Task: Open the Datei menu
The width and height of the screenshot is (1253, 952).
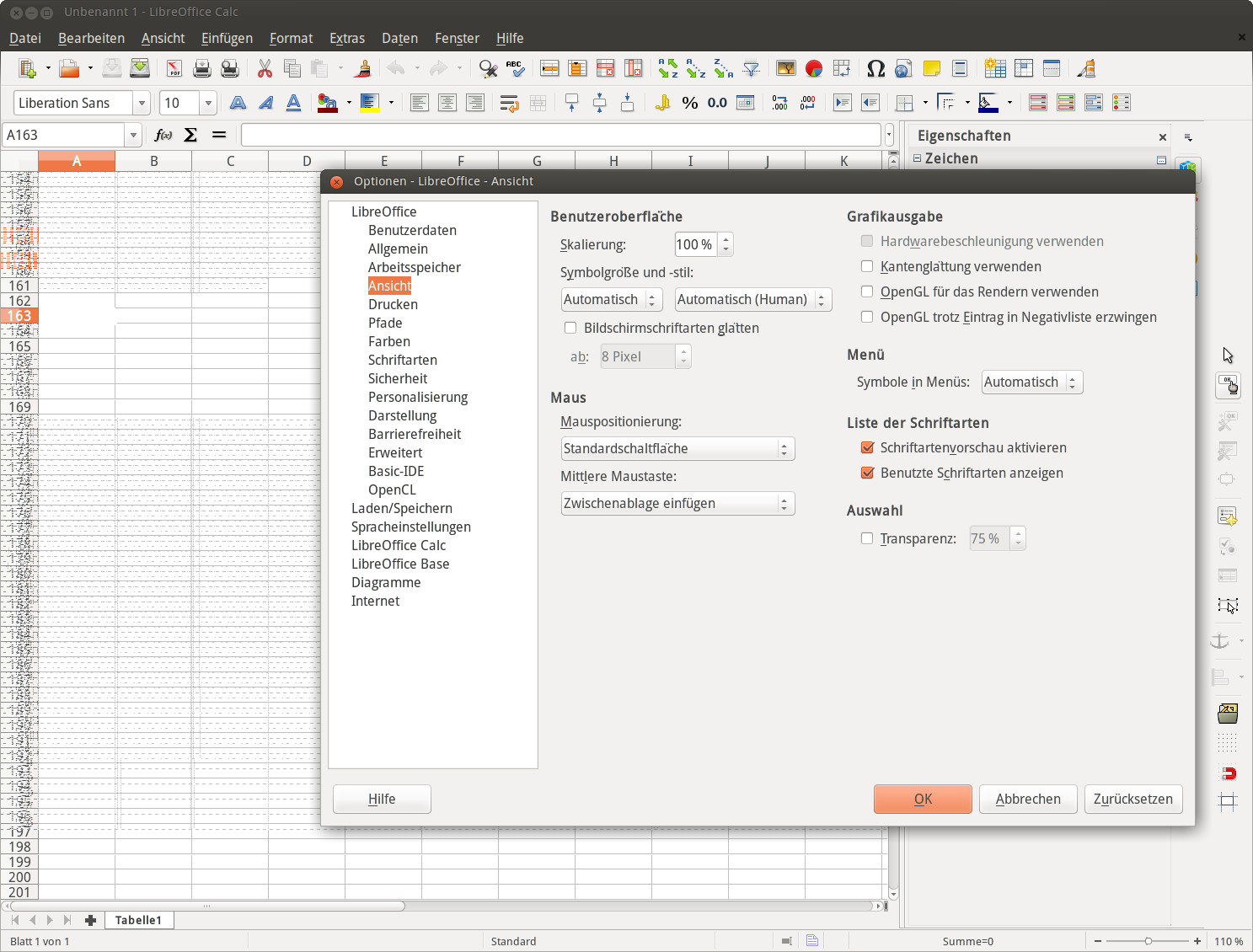Action: [x=25, y=38]
